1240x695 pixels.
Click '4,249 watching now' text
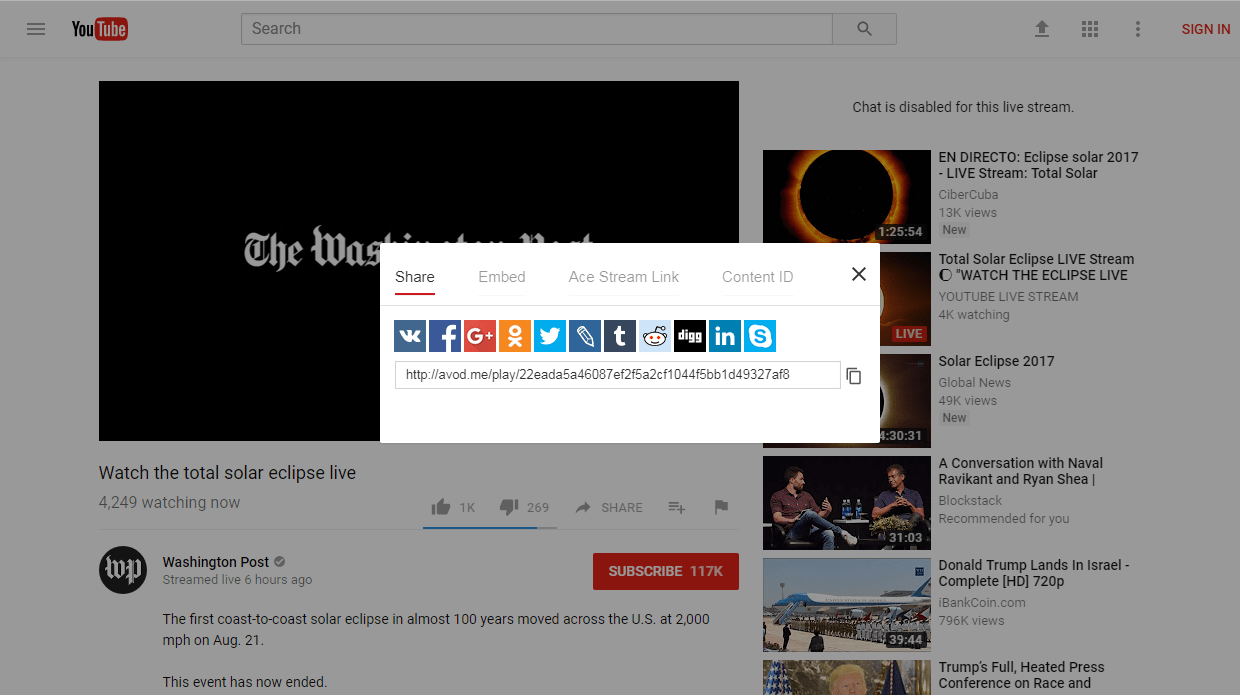(169, 502)
